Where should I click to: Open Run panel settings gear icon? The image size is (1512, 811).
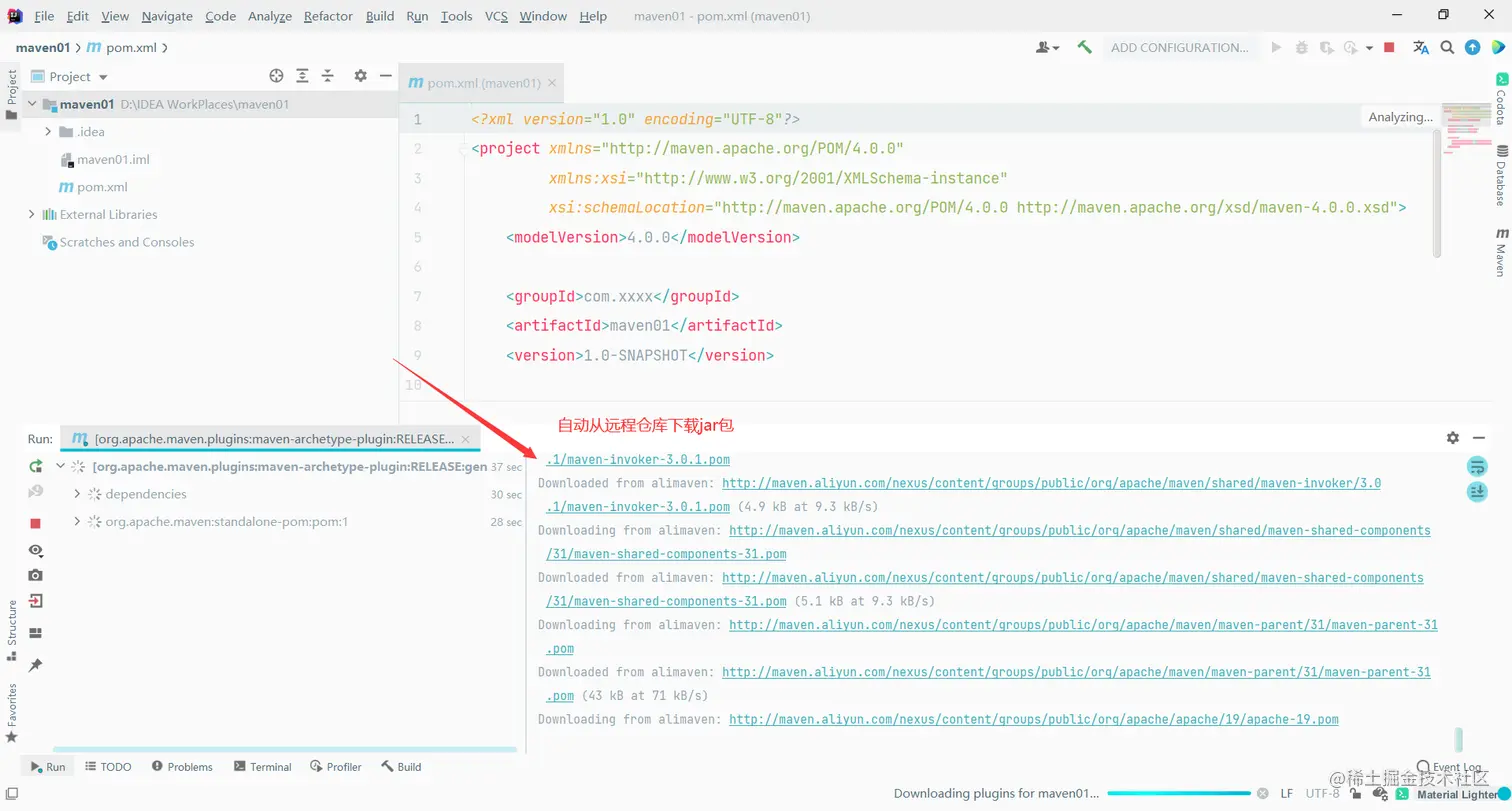[1453, 438]
